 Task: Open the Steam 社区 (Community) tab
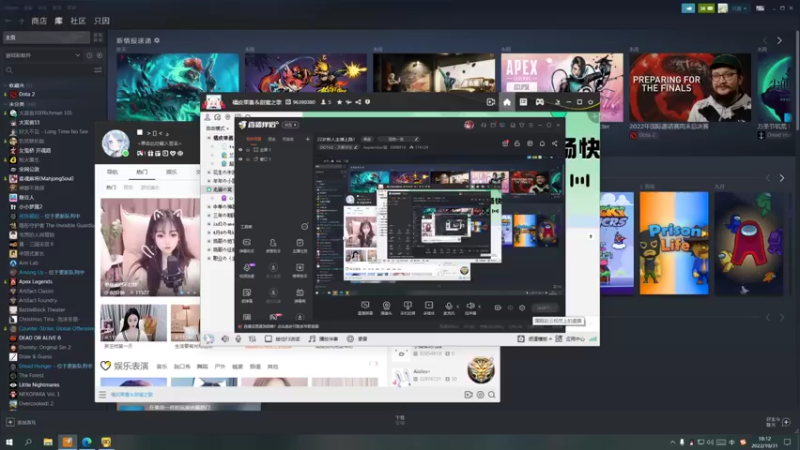pos(78,21)
